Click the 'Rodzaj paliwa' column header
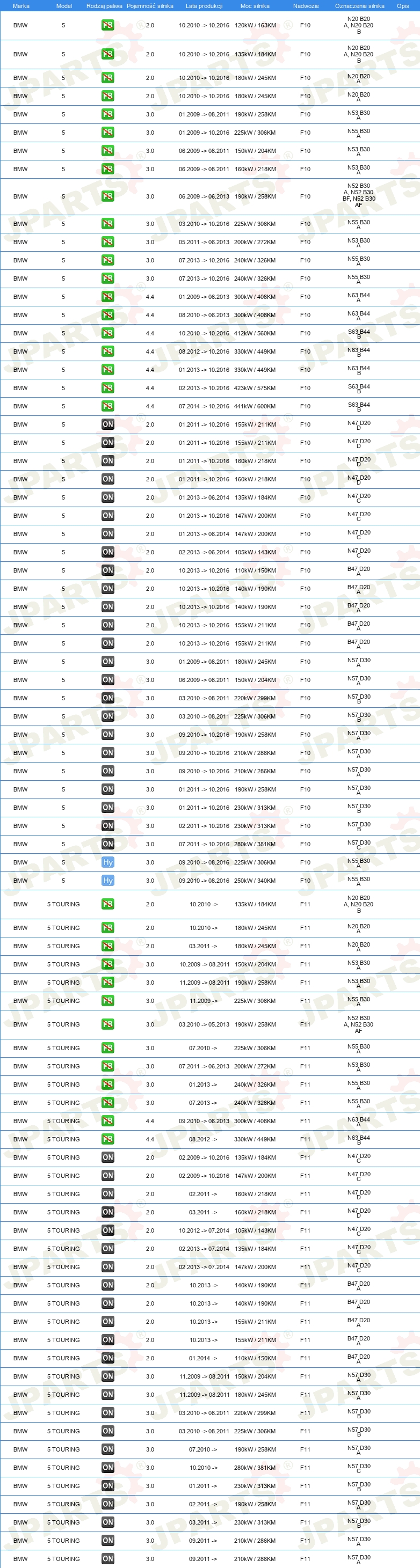 click(x=104, y=6)
